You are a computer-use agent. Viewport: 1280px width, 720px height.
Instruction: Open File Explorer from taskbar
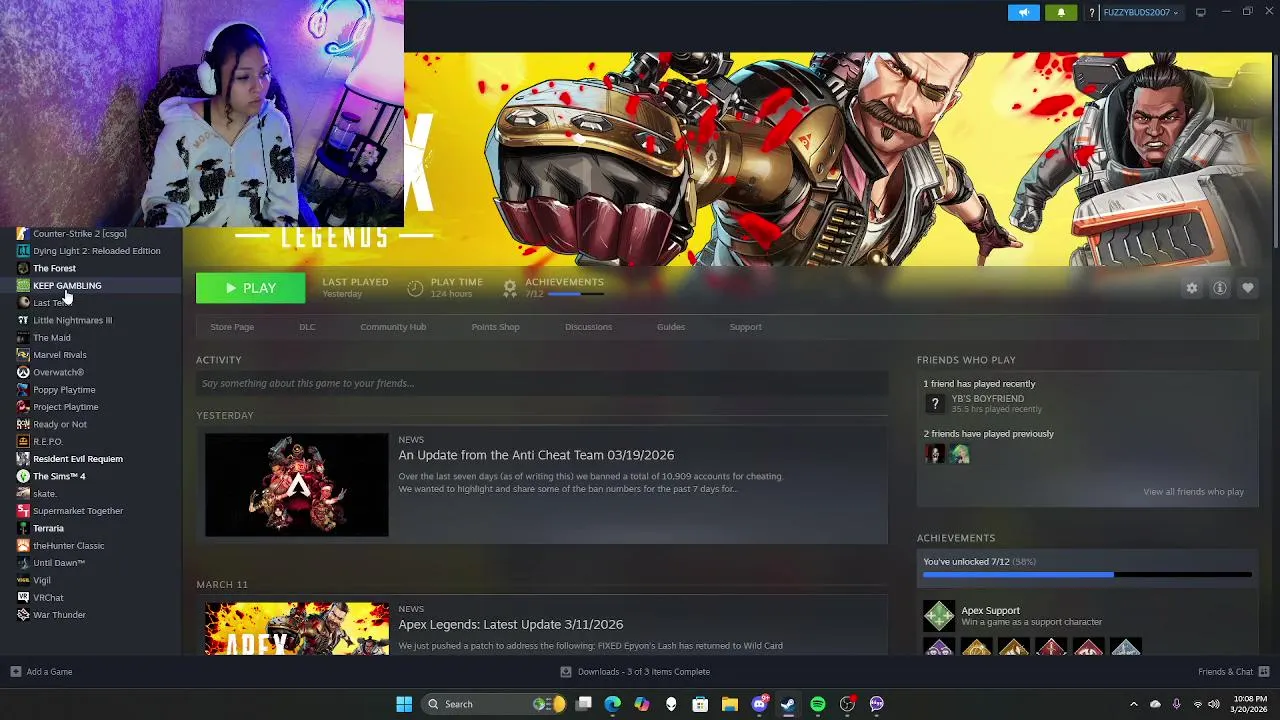(x=730, y=704)
